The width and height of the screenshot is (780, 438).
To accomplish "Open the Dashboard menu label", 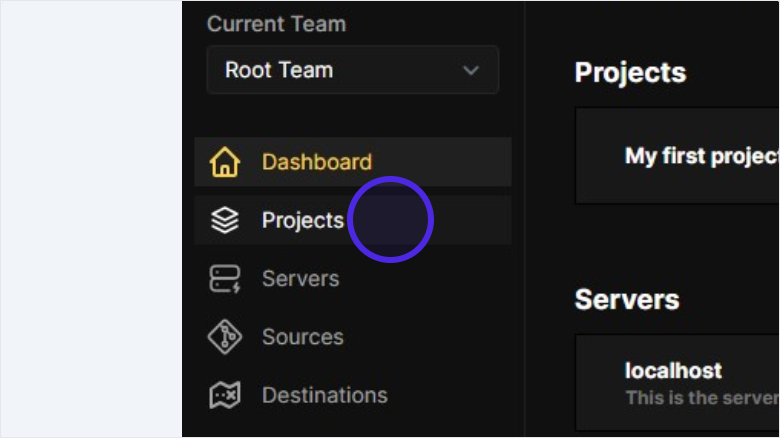I will coord(316,162).
